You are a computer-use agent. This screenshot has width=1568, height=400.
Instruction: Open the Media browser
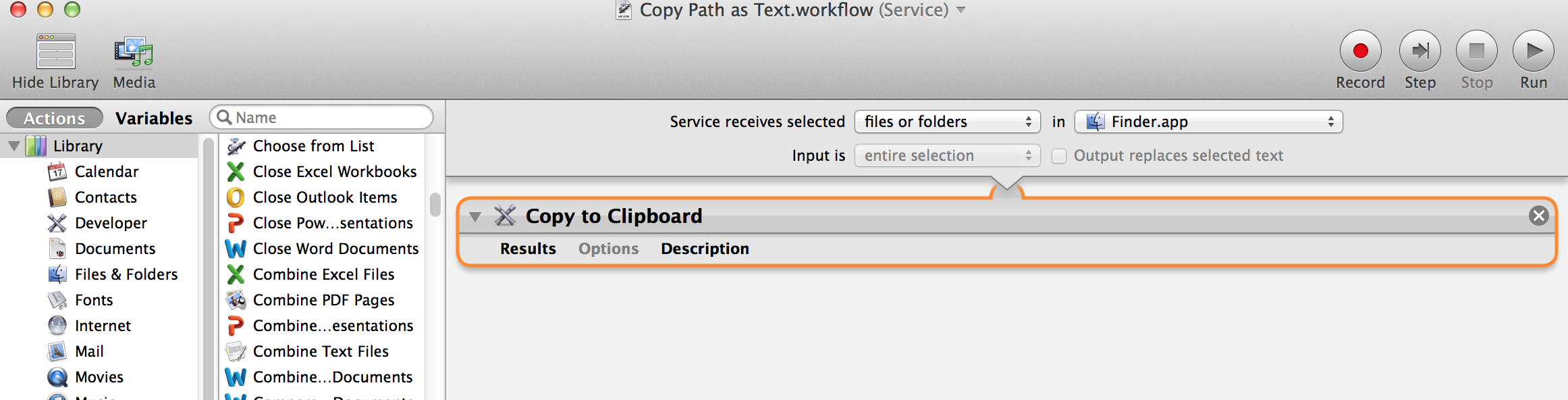click(x=133, y=61)
